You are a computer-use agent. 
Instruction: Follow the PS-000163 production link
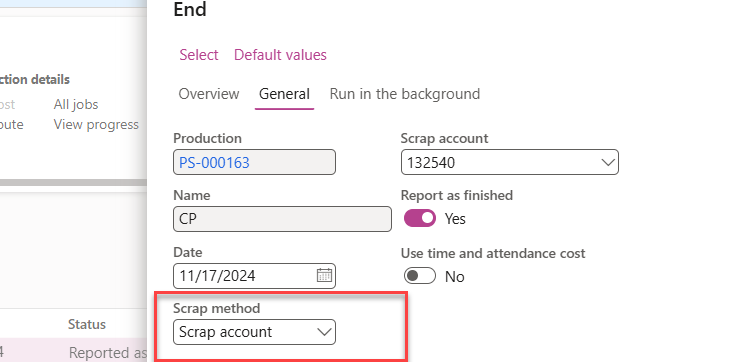[x=214, y=163]
